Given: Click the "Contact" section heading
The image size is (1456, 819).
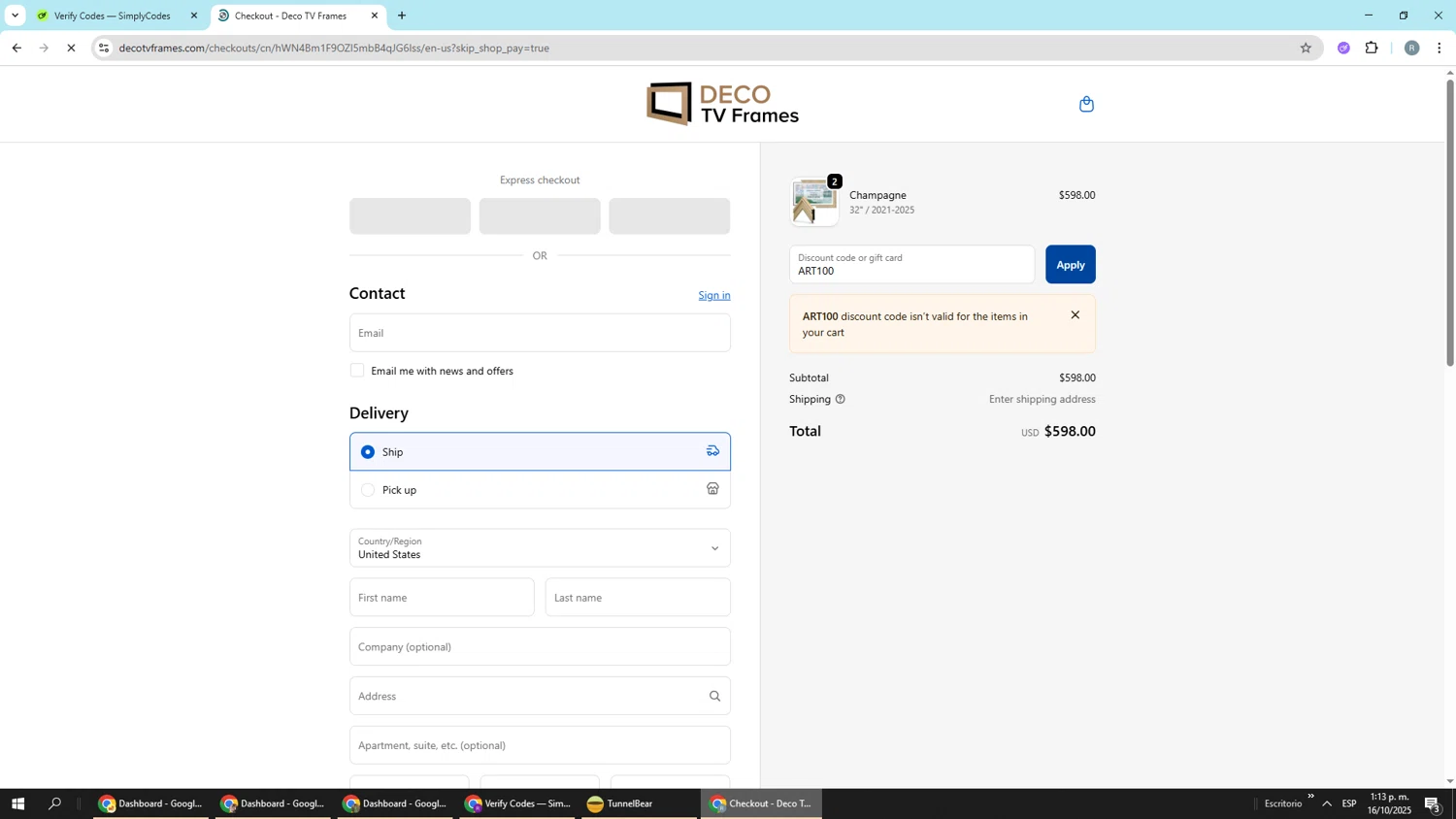Looking at the screenshot, I should point(377,293).
